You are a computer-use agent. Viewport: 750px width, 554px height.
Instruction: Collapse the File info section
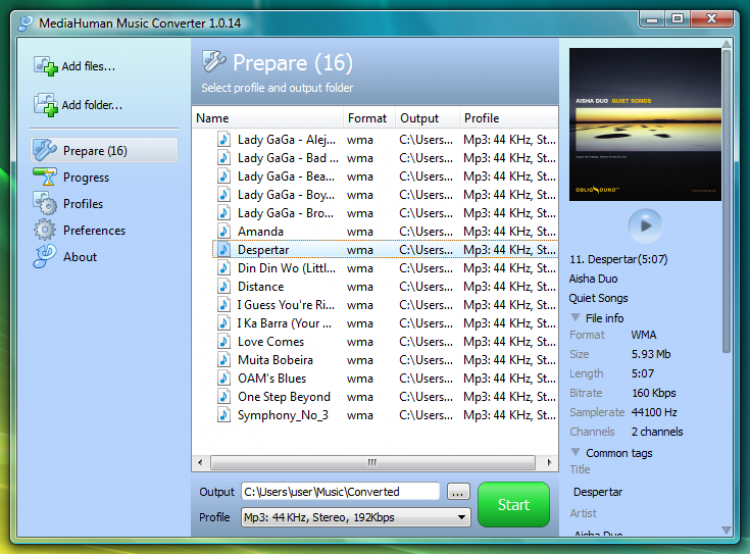pyautogui.click(x=575, y=318)
